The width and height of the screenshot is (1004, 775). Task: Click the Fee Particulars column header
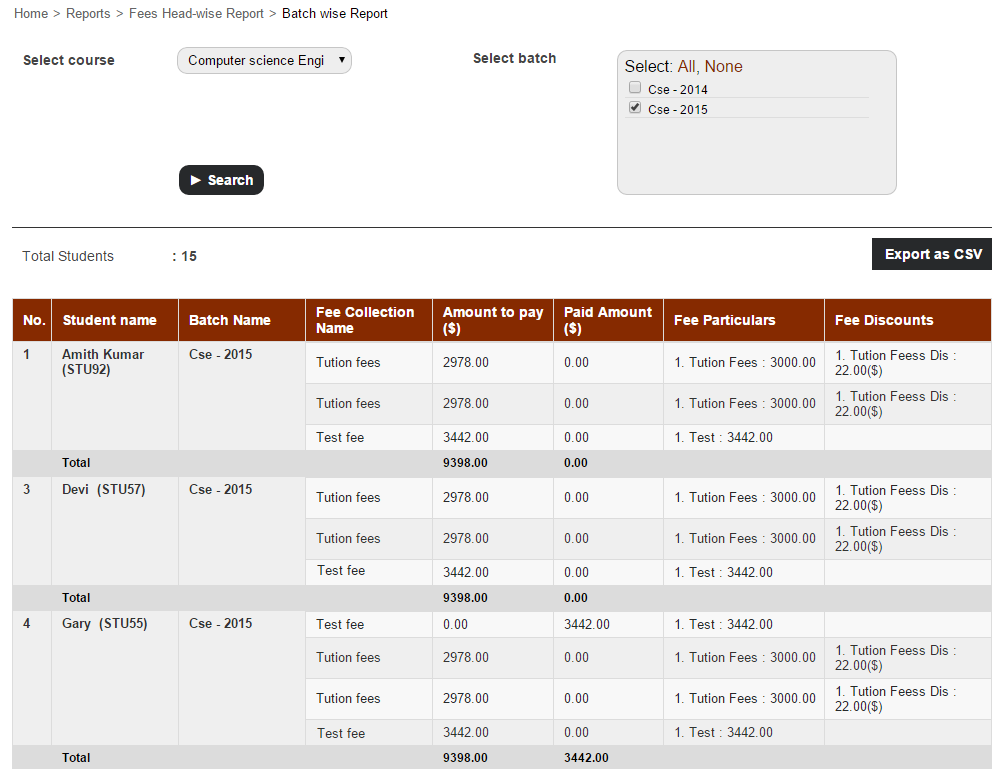(x=724, y=320)
